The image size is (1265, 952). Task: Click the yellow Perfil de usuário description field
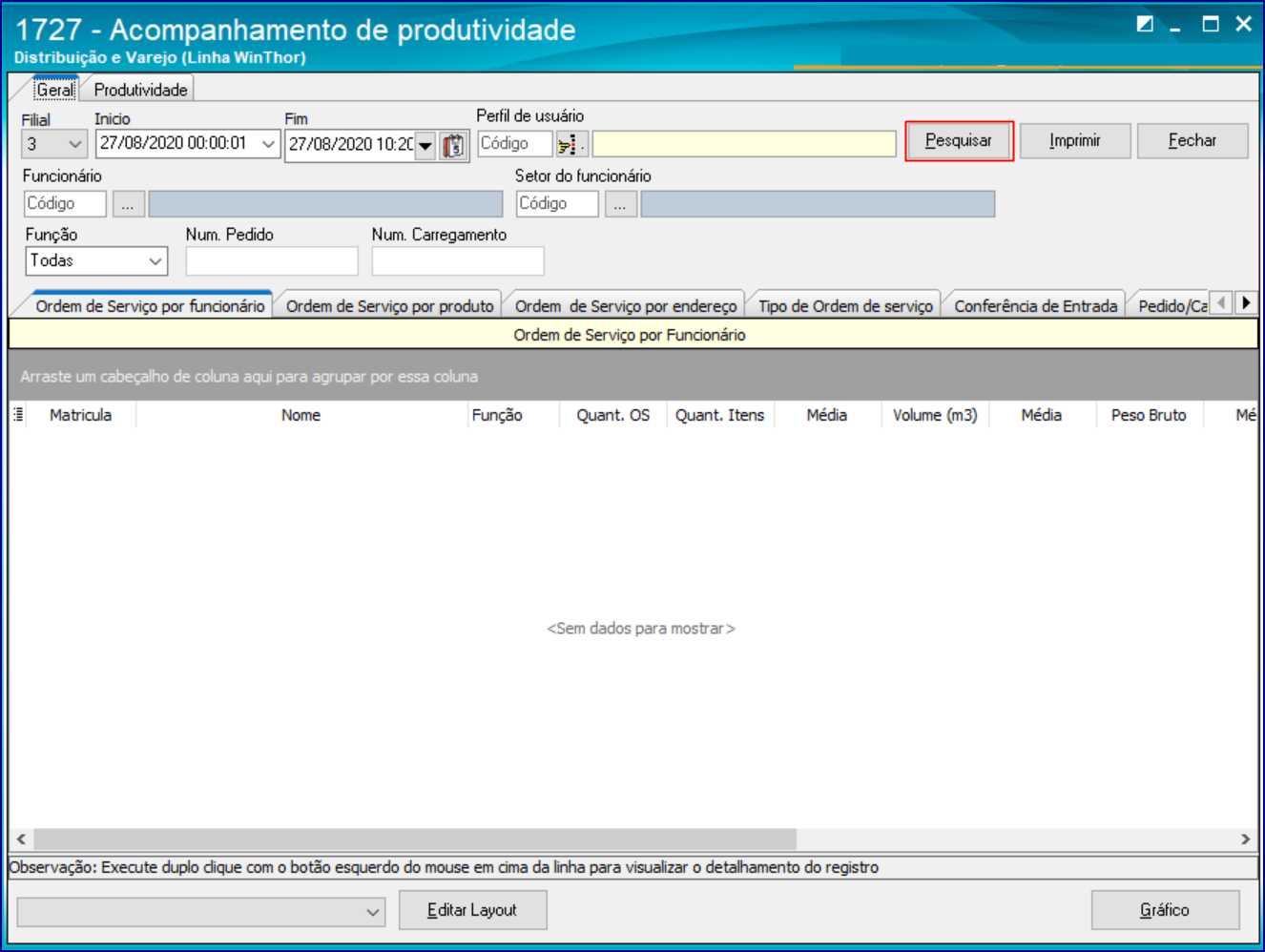(x=744, y=144)
